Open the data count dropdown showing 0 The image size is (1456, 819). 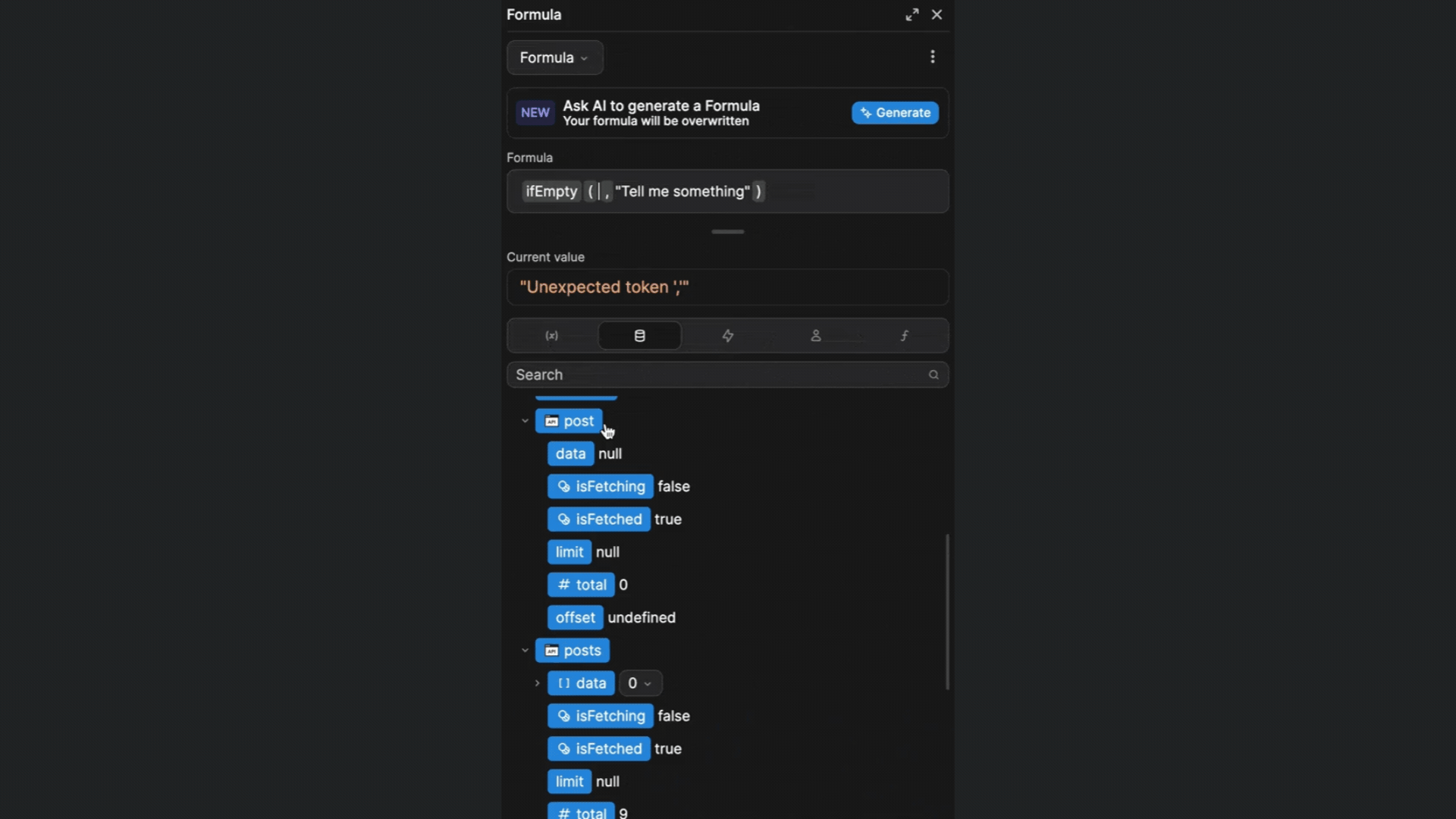tap(640, 682)
